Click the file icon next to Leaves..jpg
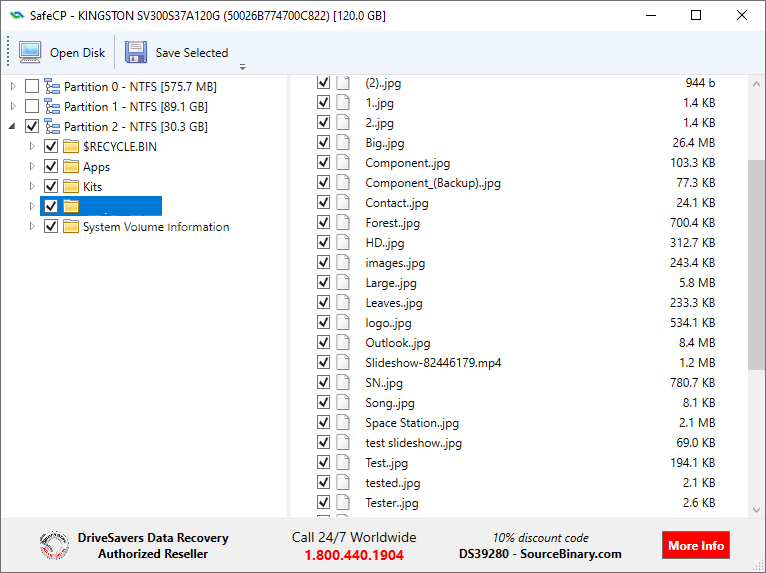The height and width of the screenshot is (573, 766). coord(343,302)
